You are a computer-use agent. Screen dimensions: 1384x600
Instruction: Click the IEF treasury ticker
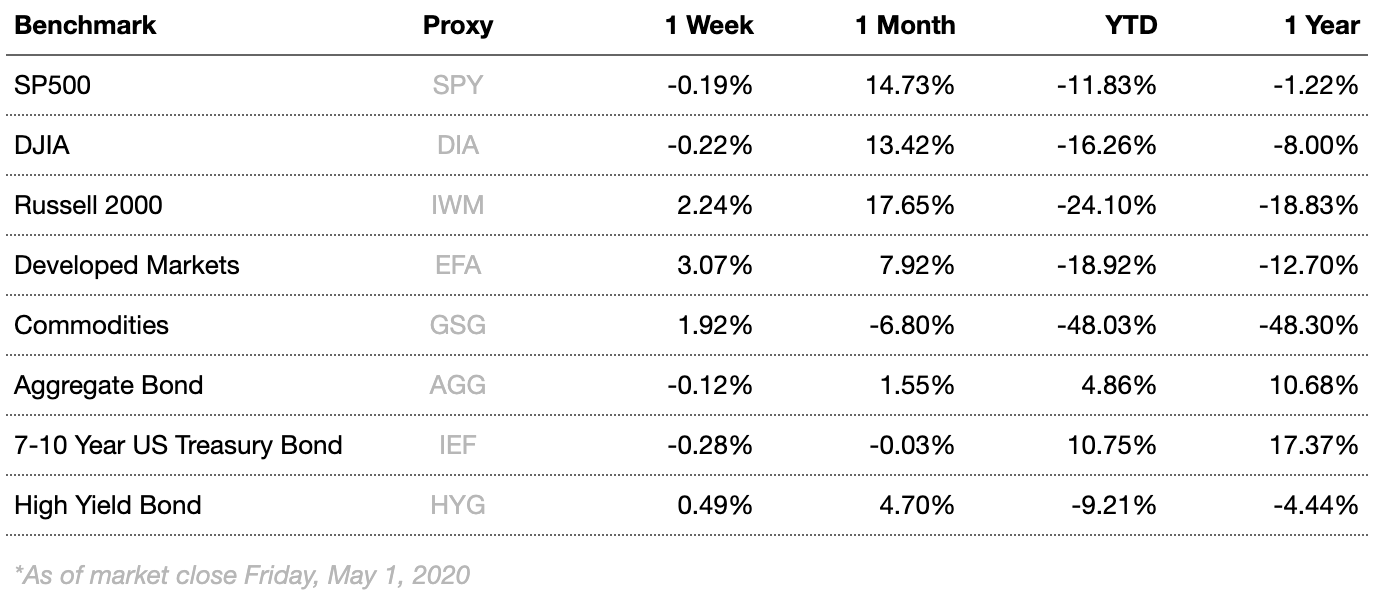click(458, 445)
